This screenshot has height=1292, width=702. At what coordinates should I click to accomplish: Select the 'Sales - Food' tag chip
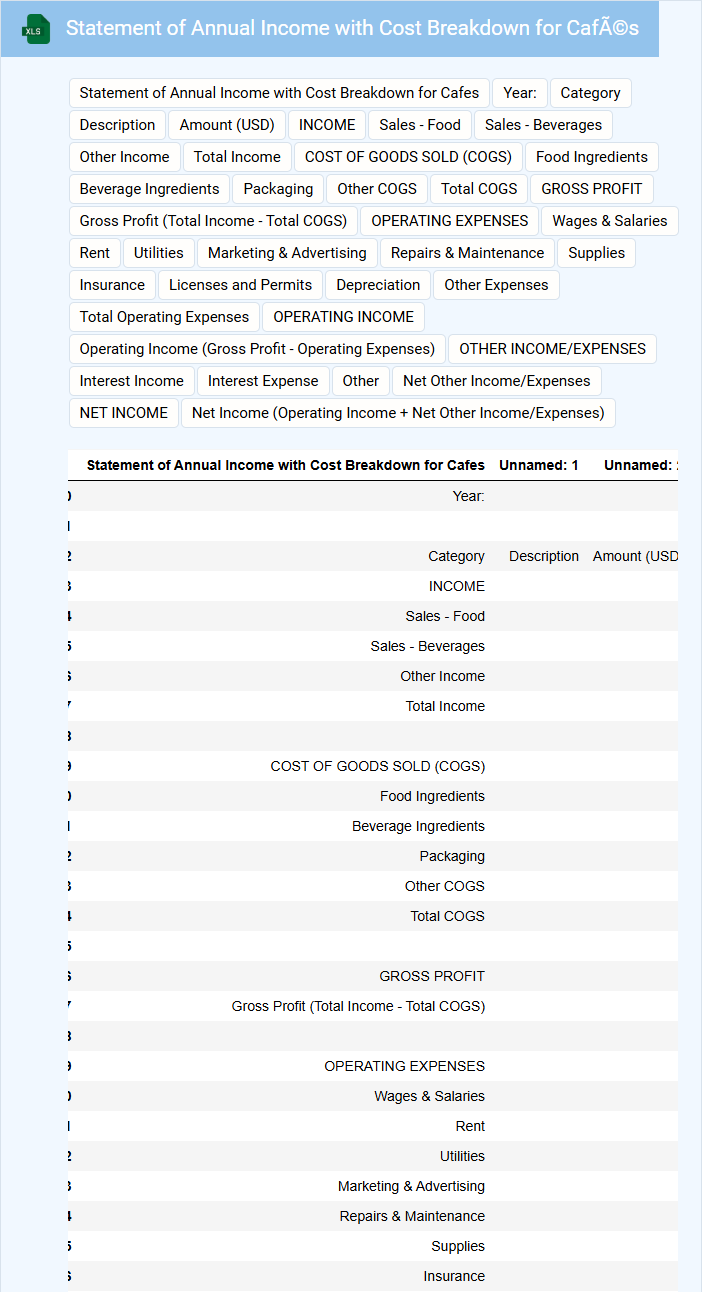pos(420,125)
